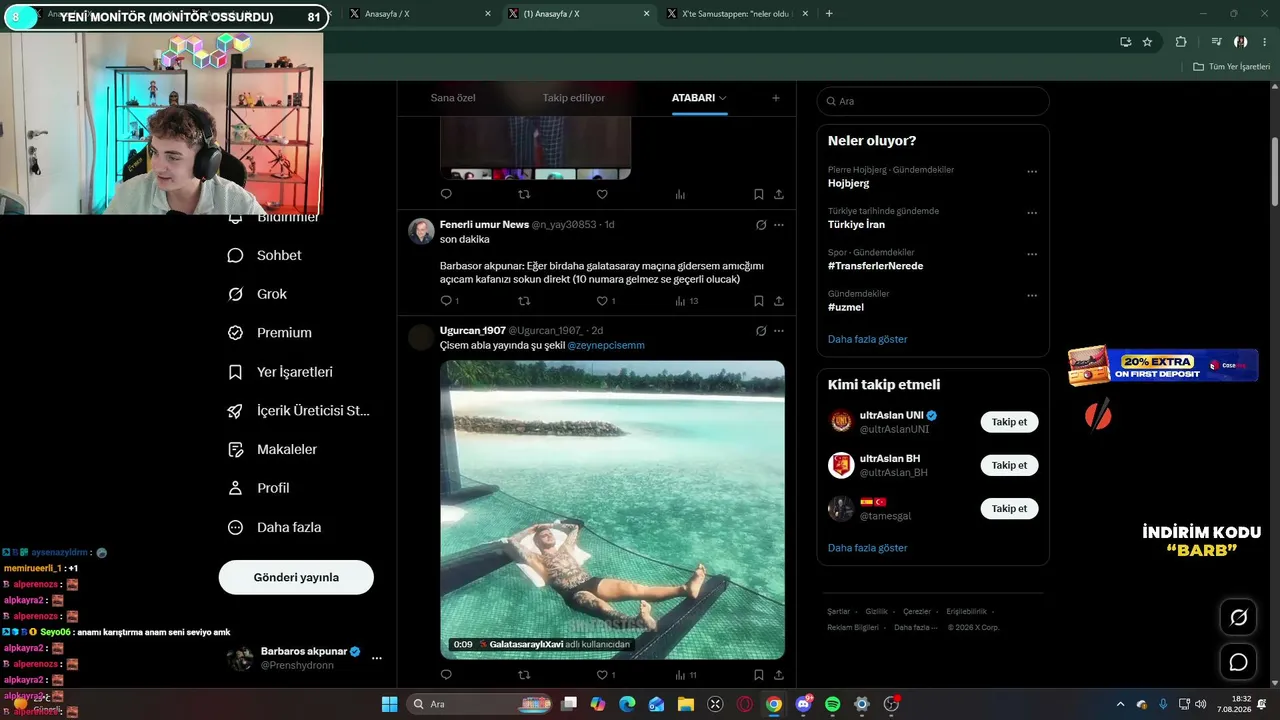Viewport: 1280px width, 720px height.
Task: Open Daha fazla menu in sidebar
Action: pyautogui.click(x=274, y=527)
